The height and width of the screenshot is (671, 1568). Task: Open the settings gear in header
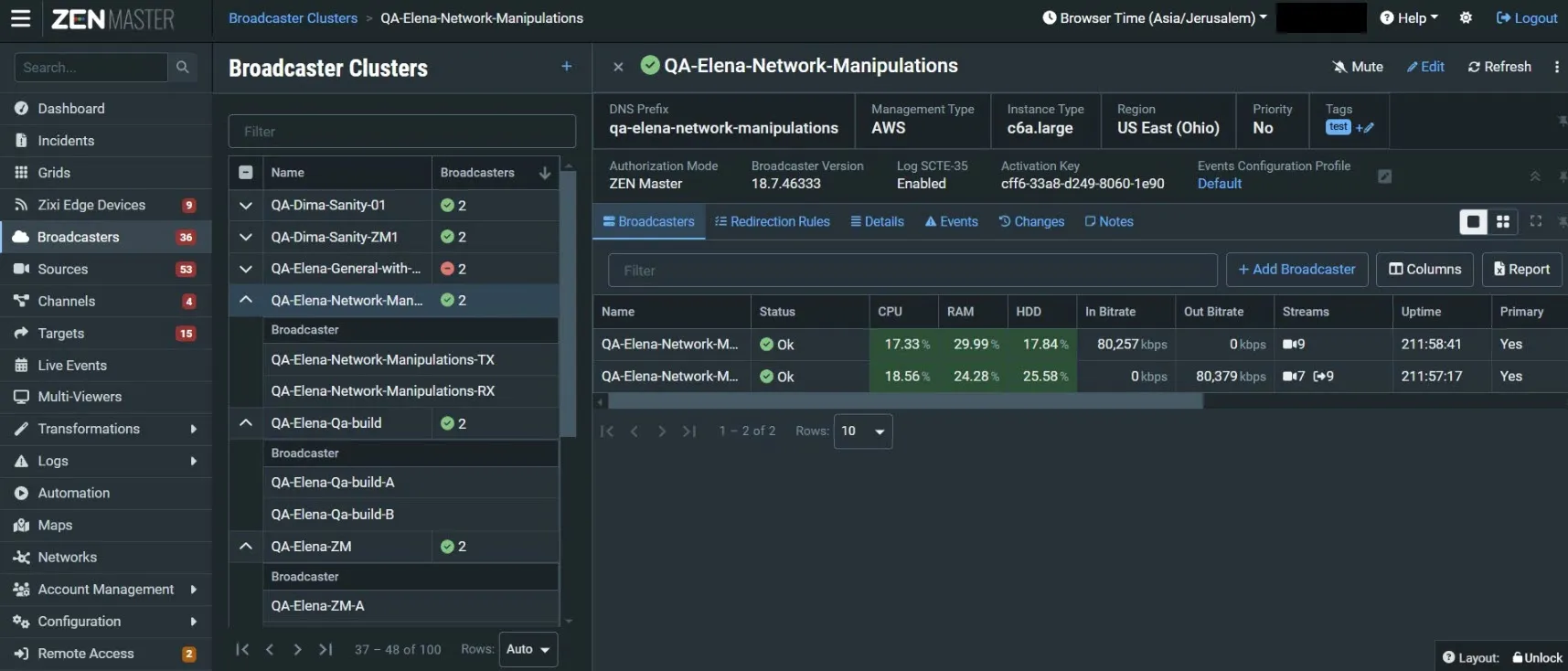coord(1466,17)
